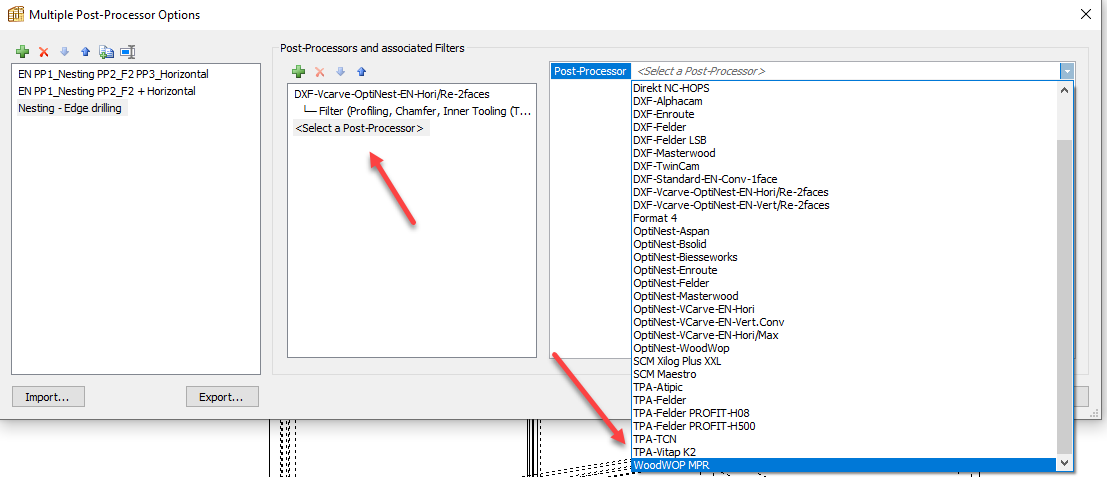Image resolution: width=1107 pixels, height=477 pixels.
Task: Click the <Select a Post-Processor> combo field
Action: pyautogui.click(x=845, y=71)
